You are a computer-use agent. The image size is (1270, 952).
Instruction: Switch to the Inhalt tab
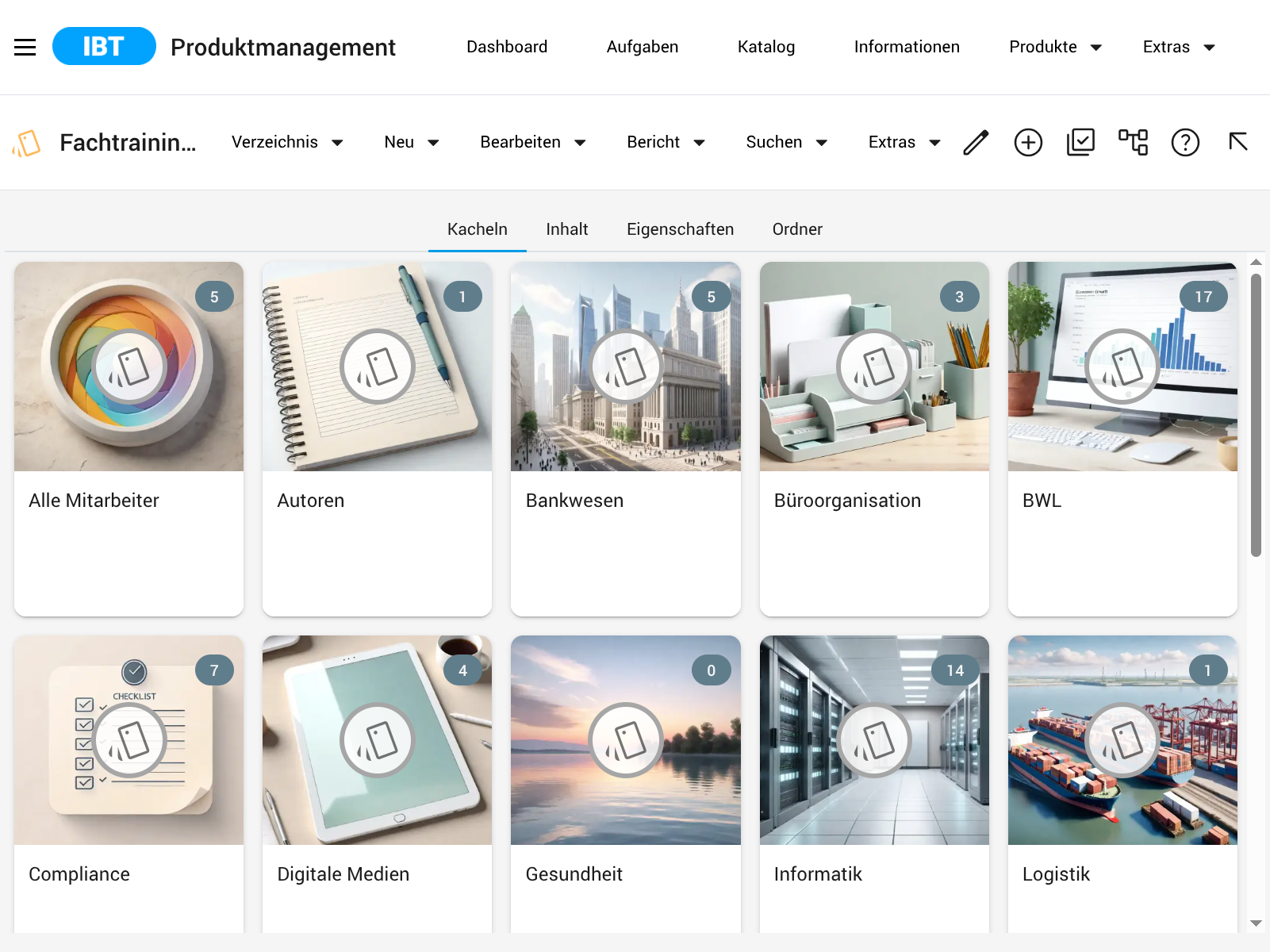[567, 229]
